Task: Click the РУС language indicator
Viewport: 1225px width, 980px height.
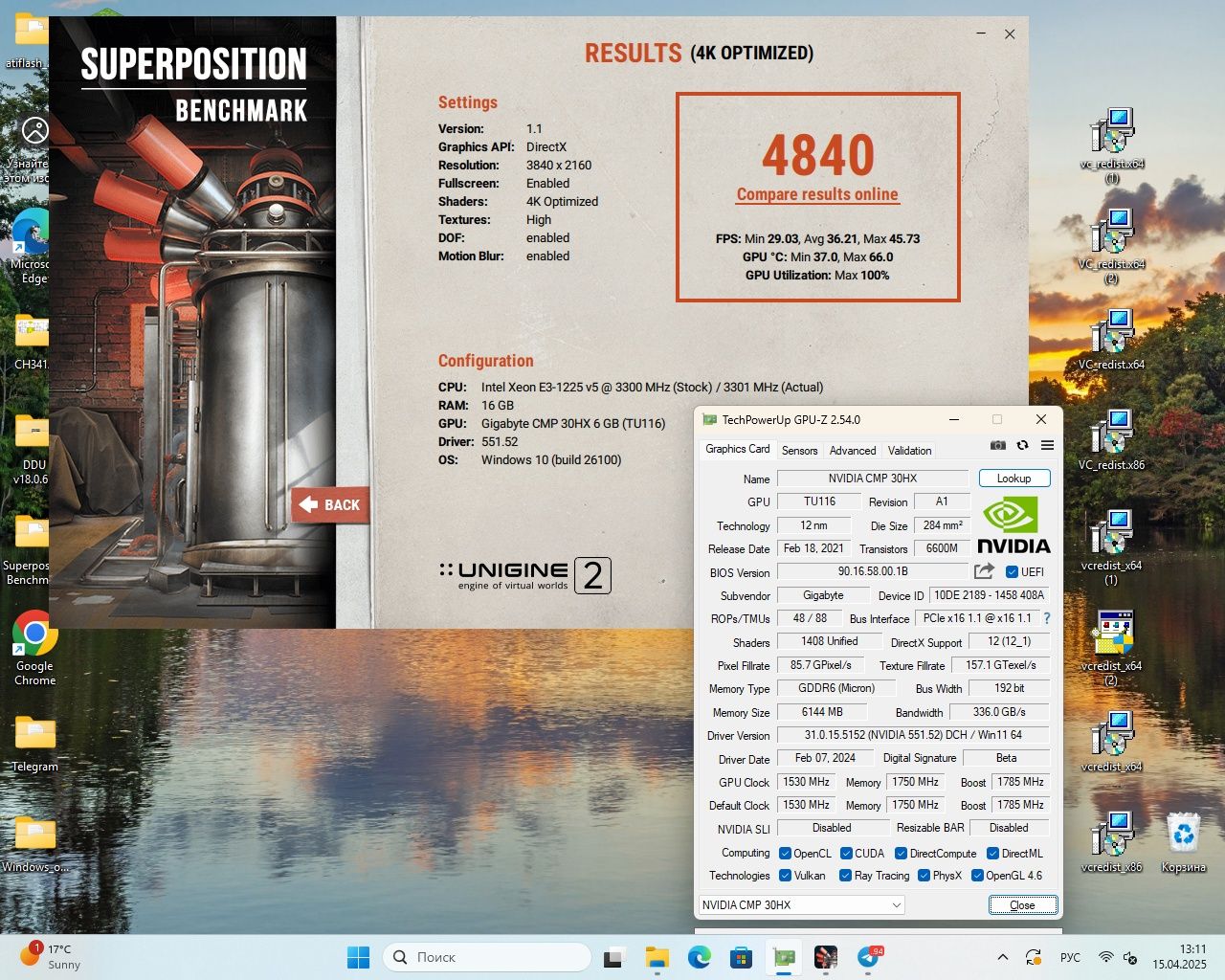Action: tap(1070, 957)
